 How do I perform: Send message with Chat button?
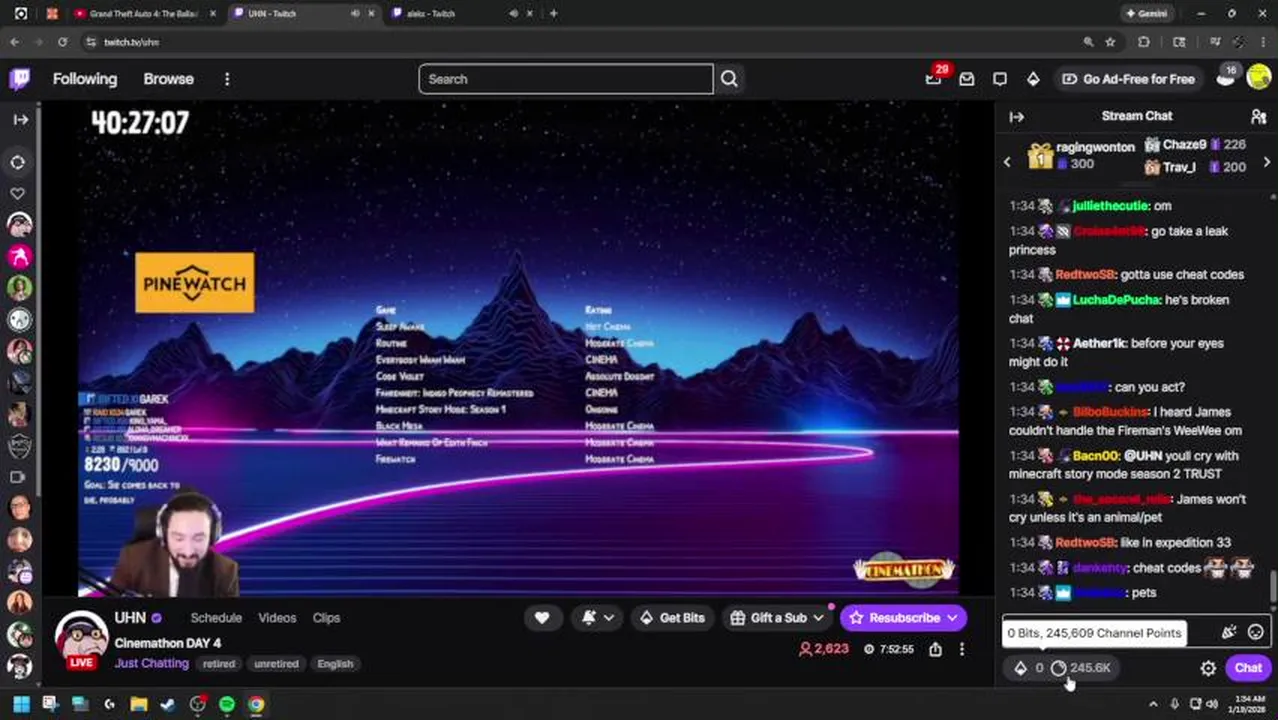1248,668
